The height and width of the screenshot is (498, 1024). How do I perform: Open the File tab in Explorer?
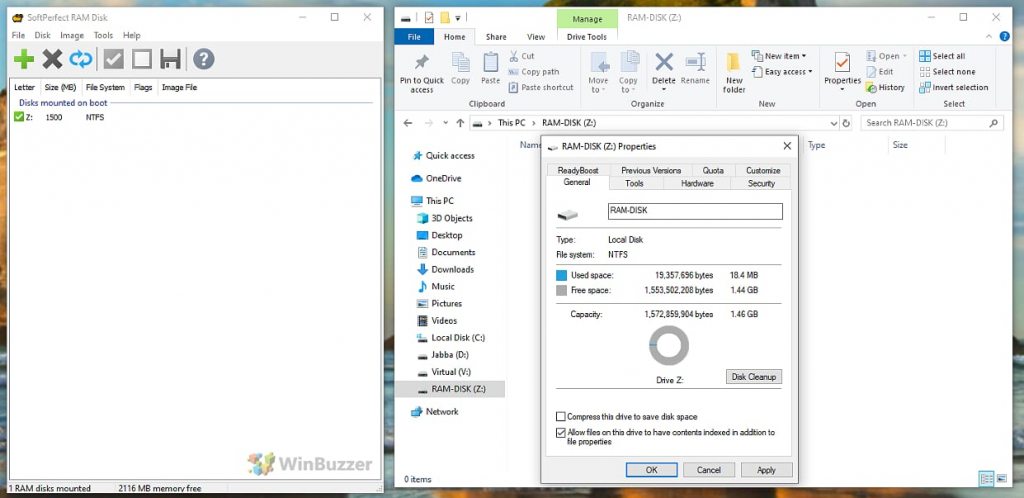coord(414,37)
